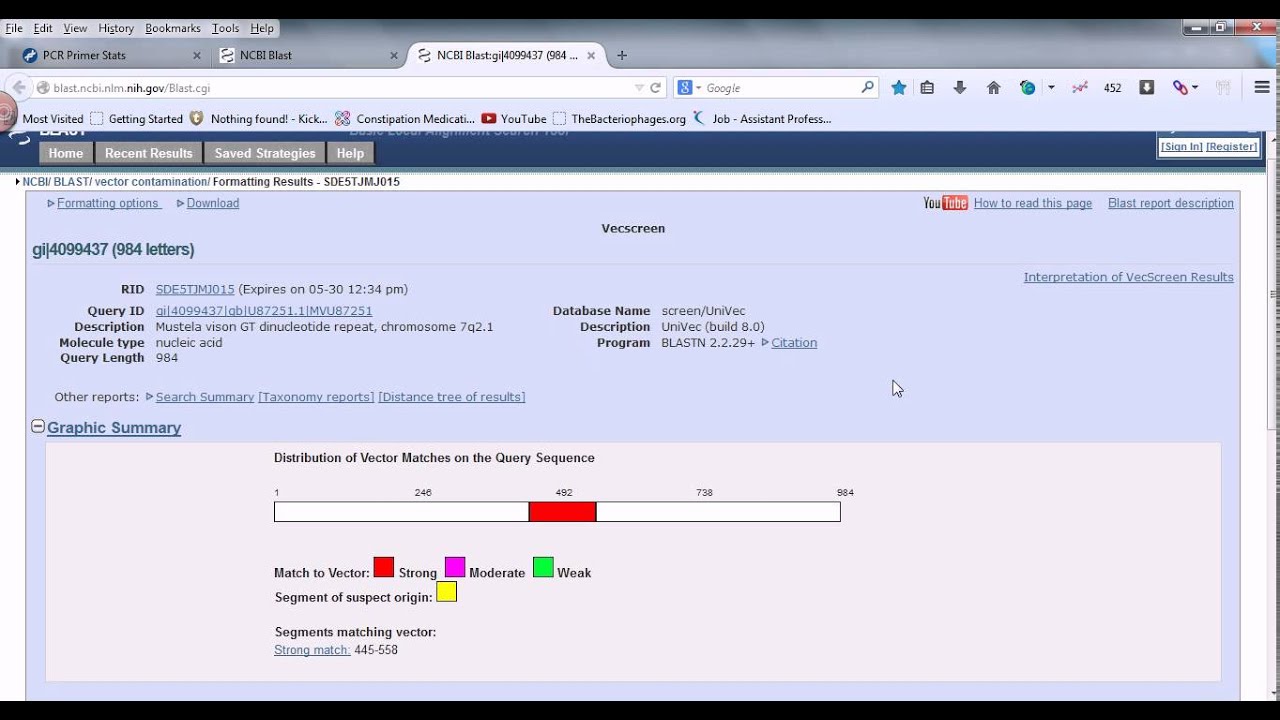The width and height of the screenshot is (1280, 720).
Task: Open the Tools menu
Action: point(225,27)
